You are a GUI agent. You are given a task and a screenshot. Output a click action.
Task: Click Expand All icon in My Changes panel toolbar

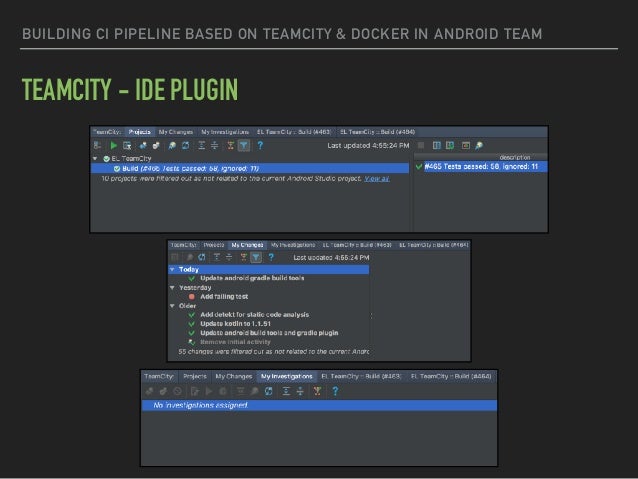tap(216, 257)
